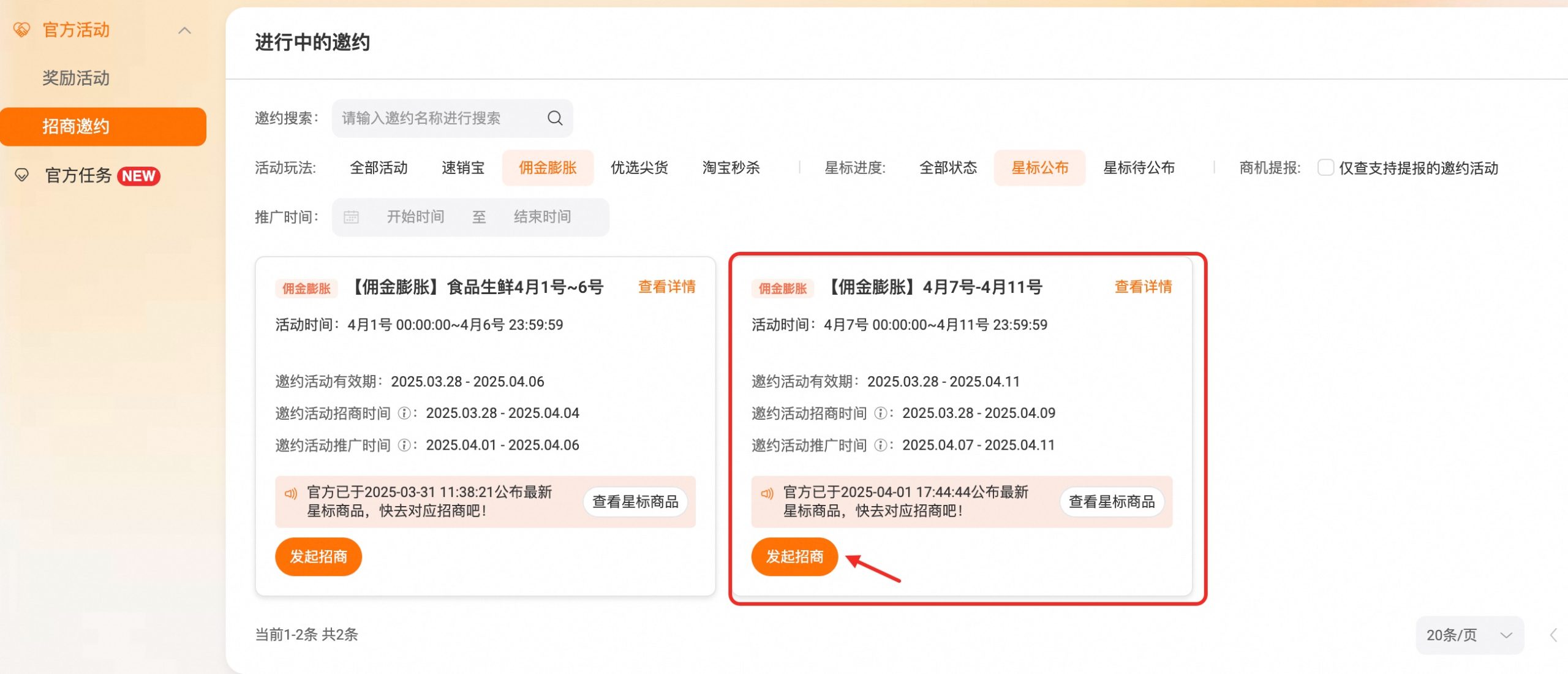Open 查看详情 for 食品生鲜4月1号~6号
The height and width of the screenshot is (674, 1568).
tap(666, 287)
